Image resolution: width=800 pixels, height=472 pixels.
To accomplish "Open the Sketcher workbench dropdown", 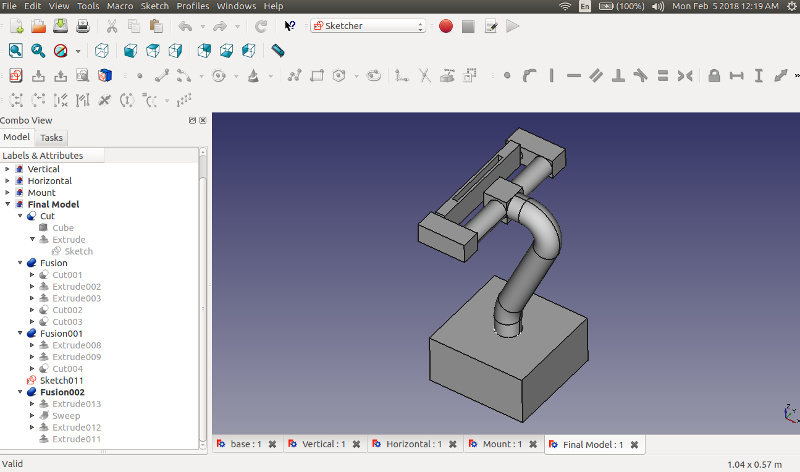I will coord(368,26).
